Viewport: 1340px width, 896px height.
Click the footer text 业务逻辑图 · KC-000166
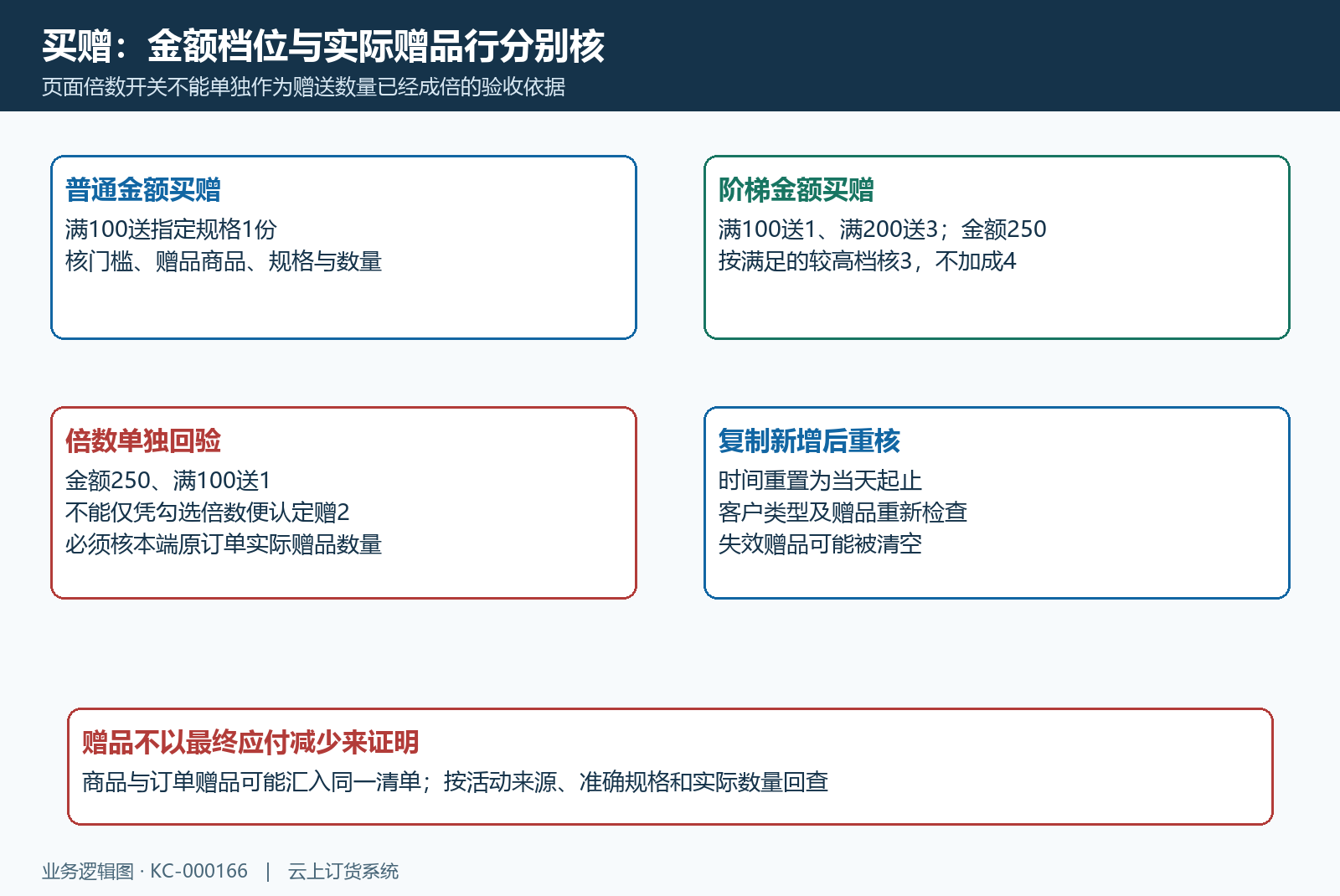(x=145, y=871)
